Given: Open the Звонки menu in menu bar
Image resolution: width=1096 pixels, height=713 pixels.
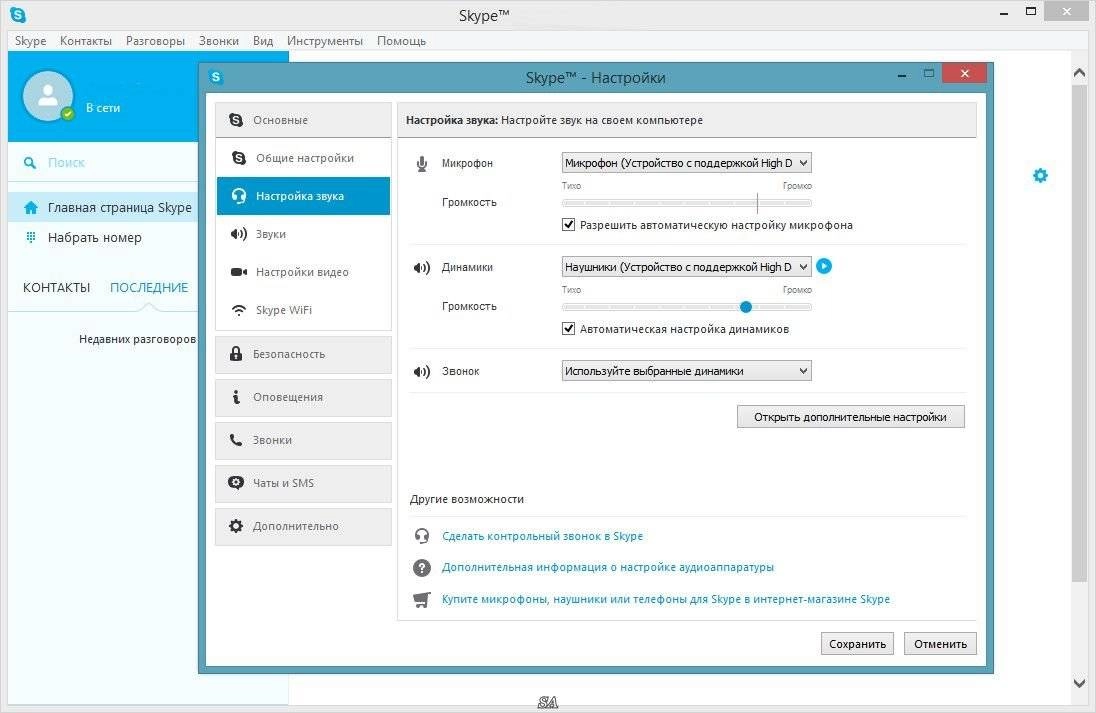Looking at the screenshot, I should click(x=219, y=41).
